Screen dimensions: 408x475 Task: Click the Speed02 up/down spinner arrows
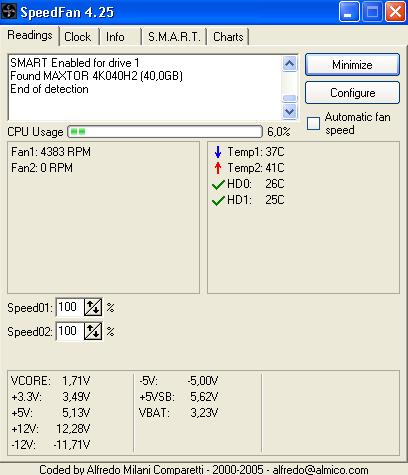93,331
